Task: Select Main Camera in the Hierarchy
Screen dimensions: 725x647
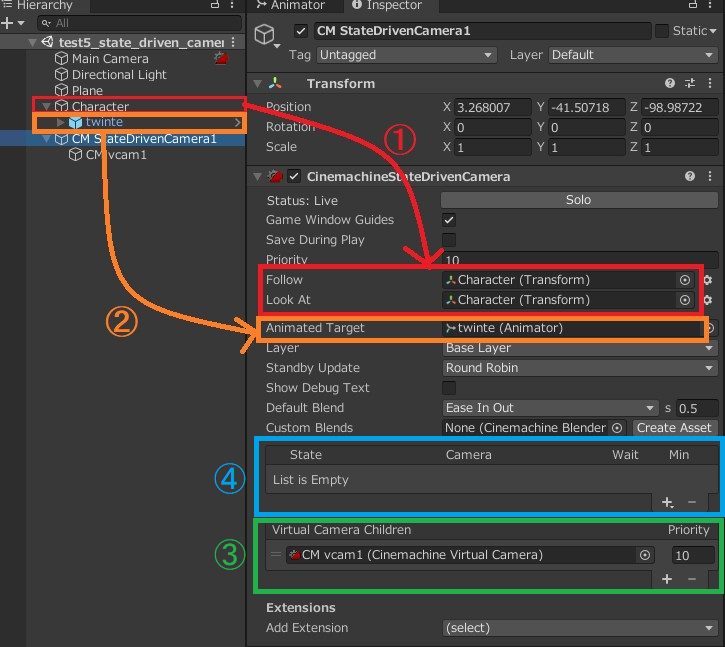Action: click(x=110, y=59)
